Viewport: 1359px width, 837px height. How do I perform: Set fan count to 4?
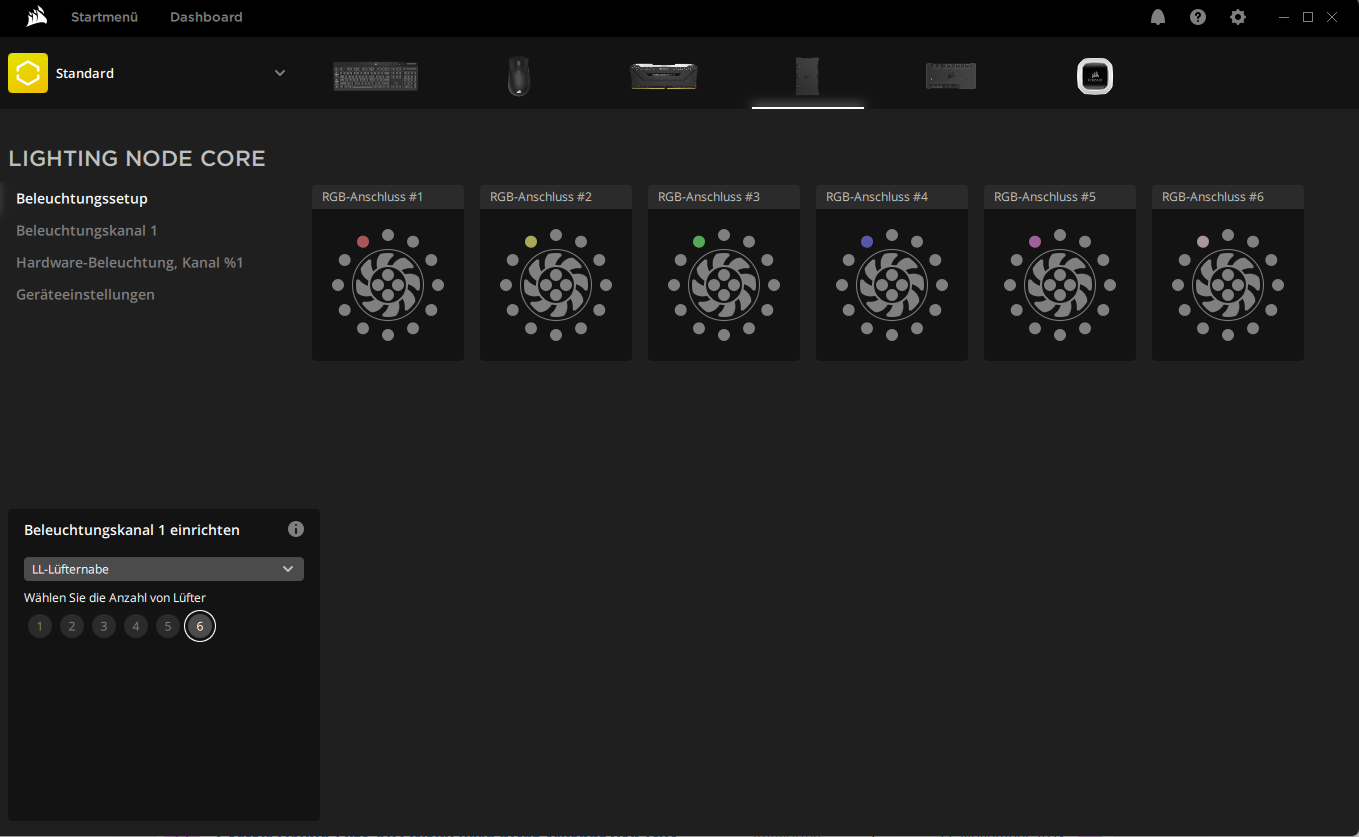[x=136, y=627]
